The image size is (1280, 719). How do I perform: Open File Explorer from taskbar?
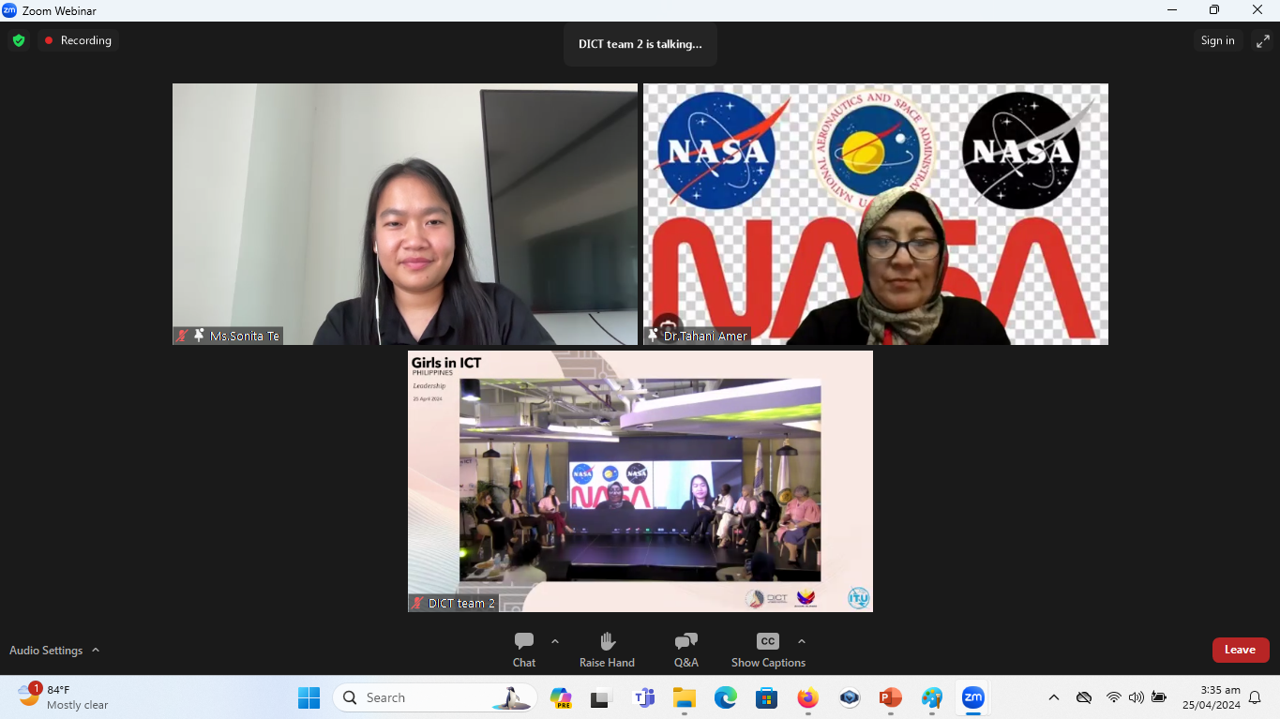684,698
